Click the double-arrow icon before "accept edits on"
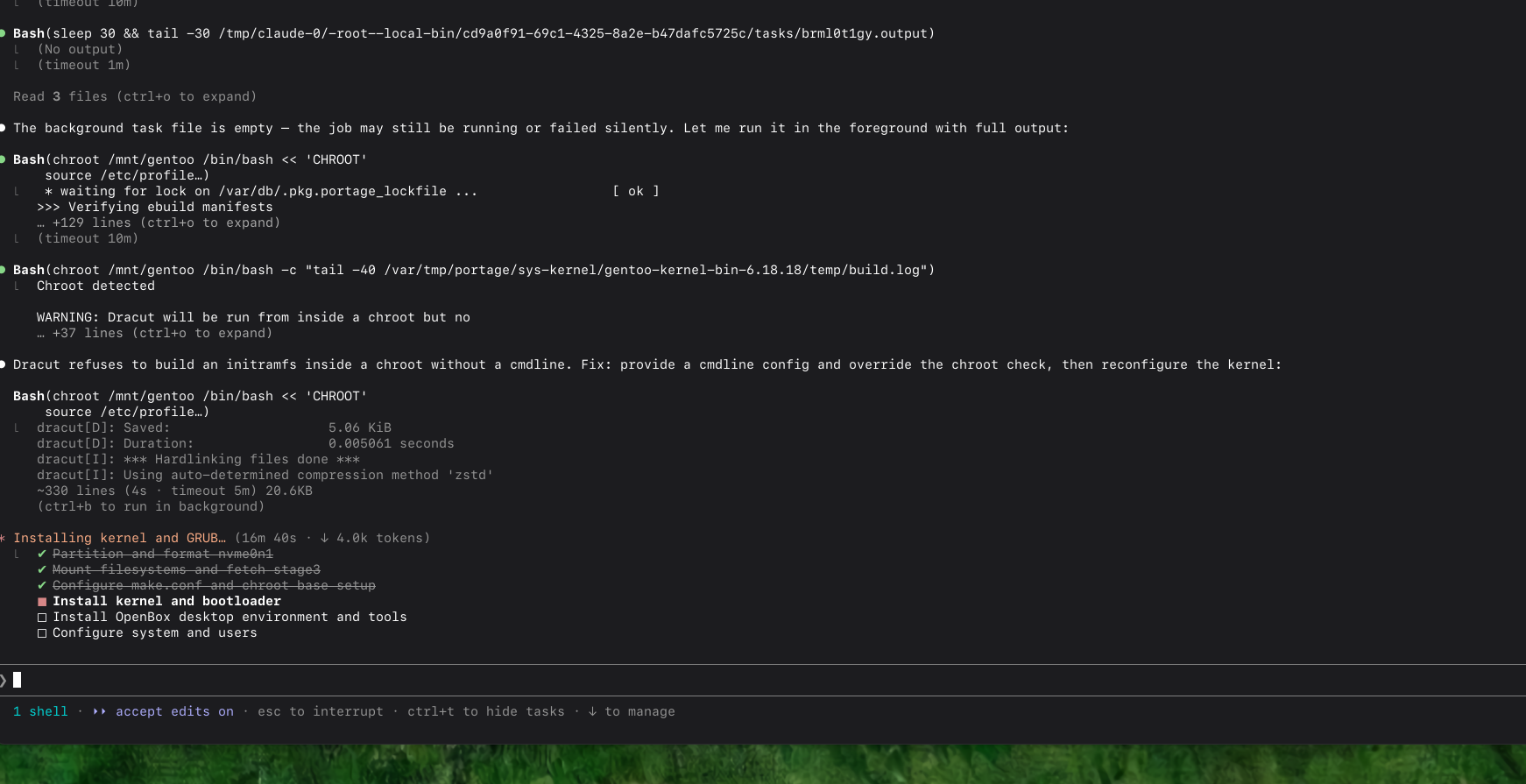 point(100,711)
